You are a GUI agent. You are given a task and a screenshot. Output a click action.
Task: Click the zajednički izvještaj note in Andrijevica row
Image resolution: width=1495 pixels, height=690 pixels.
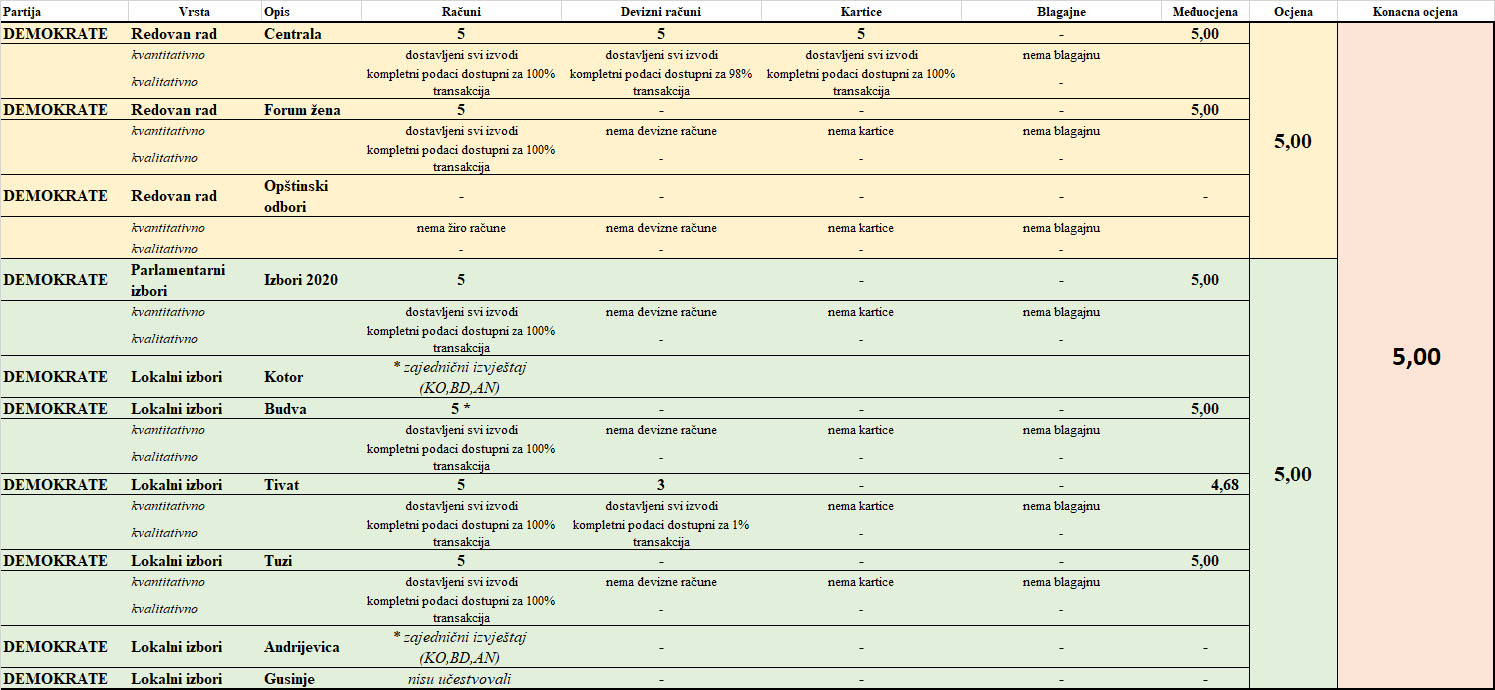461,647
